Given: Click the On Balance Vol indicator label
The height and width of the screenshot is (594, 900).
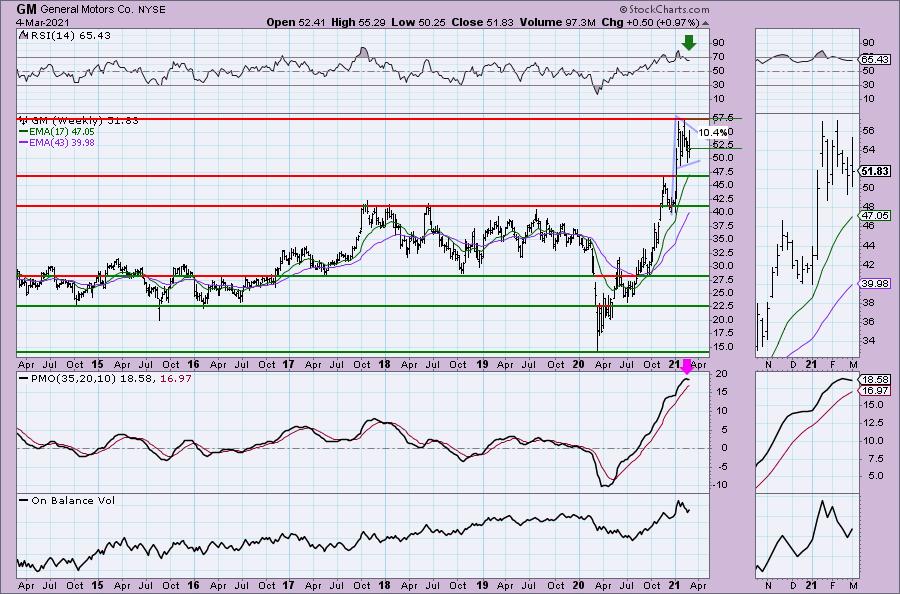Looking at the screenshot, I should (73, 500).
